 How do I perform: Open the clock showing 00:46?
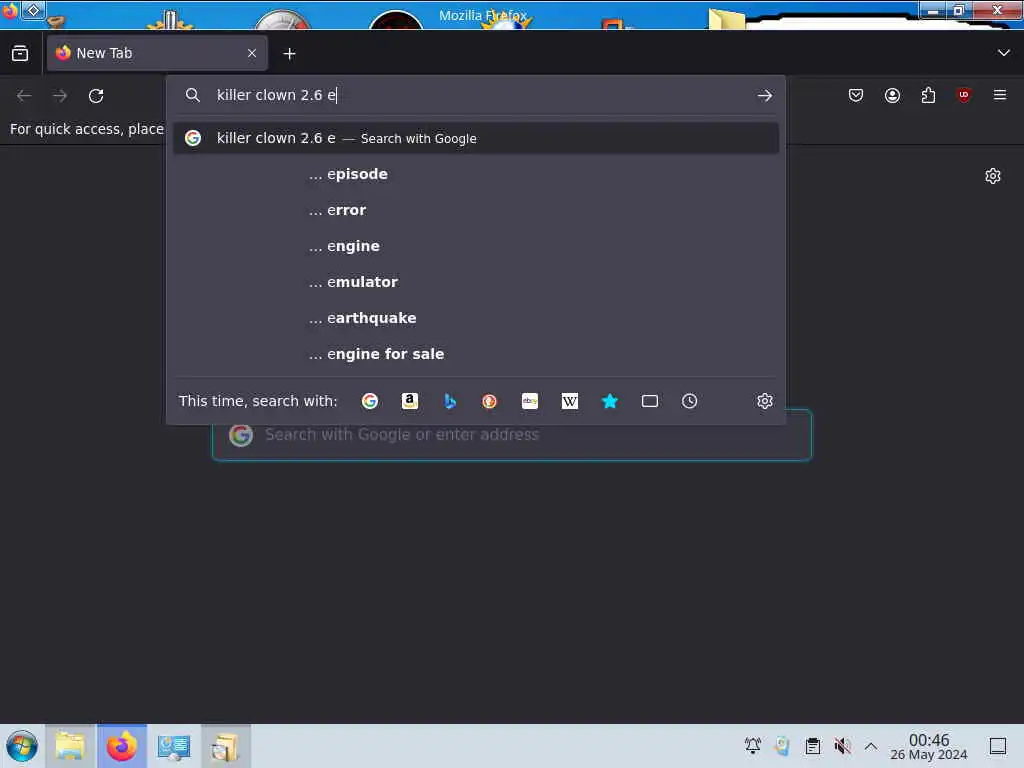[929, 746]
